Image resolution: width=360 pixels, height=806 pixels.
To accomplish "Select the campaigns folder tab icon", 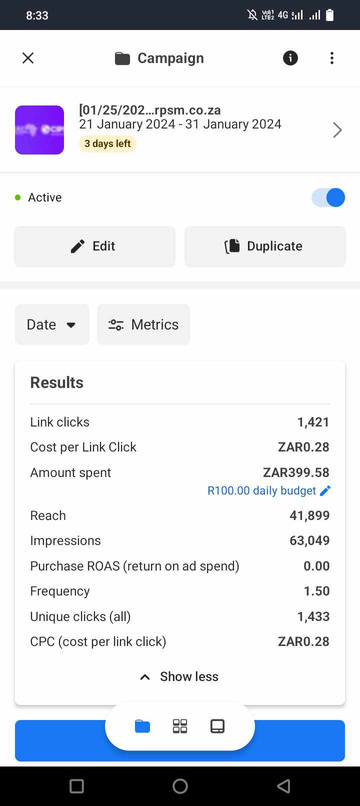I will tap(142, 726).
